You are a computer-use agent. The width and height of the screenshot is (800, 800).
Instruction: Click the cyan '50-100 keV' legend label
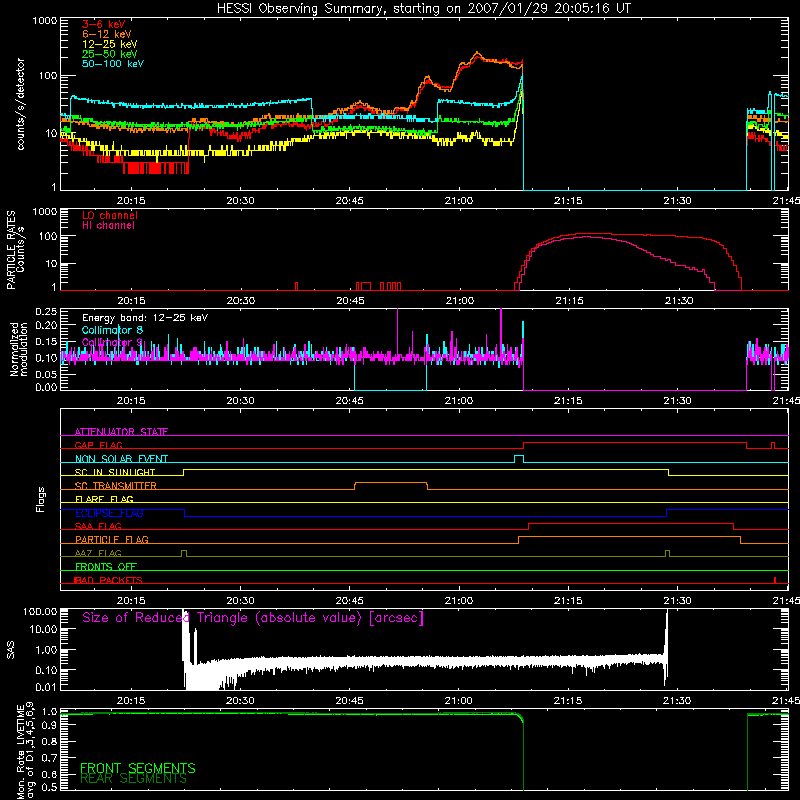113,64
